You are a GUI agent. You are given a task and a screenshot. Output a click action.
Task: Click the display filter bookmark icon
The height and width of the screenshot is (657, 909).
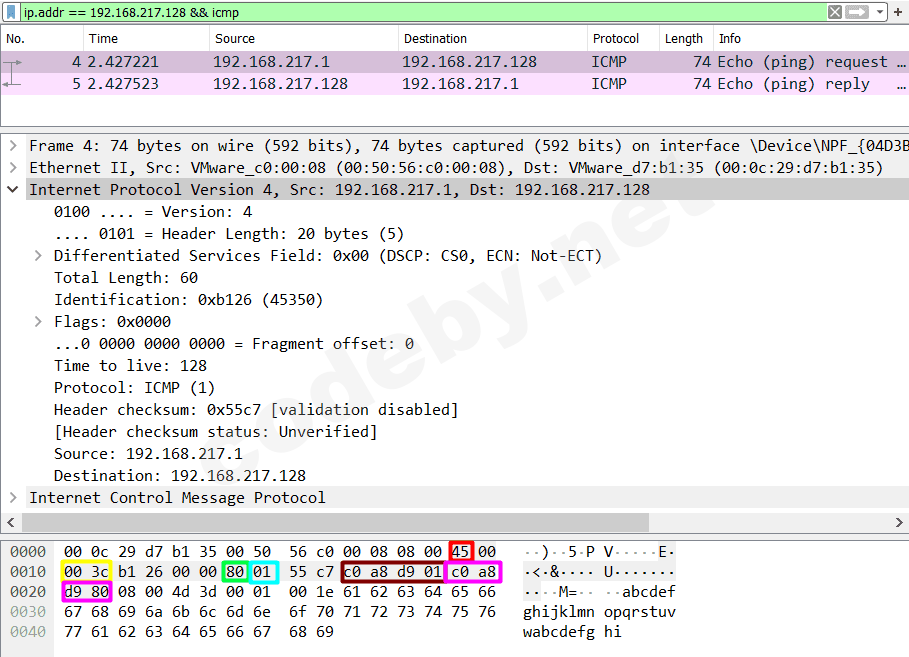11,12
